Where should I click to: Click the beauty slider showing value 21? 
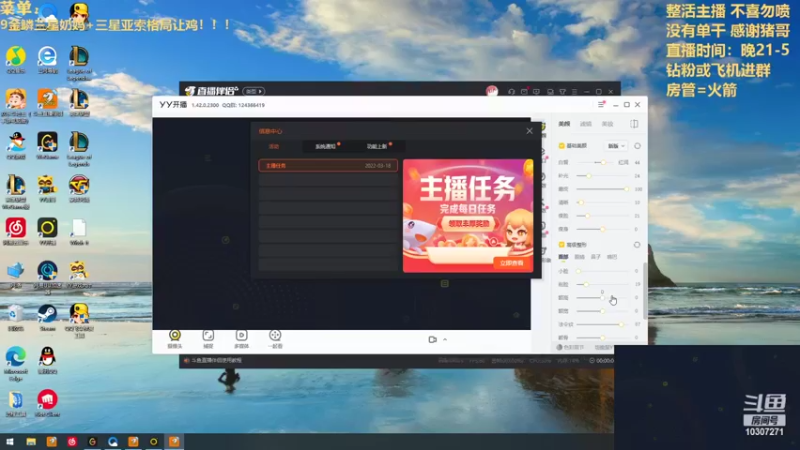(x=603, y=216)
